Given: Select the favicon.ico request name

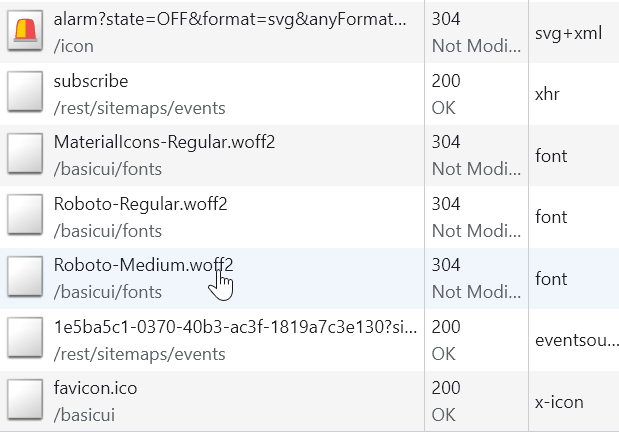Looking at the screenshot, I should click(x=94, y=389).
